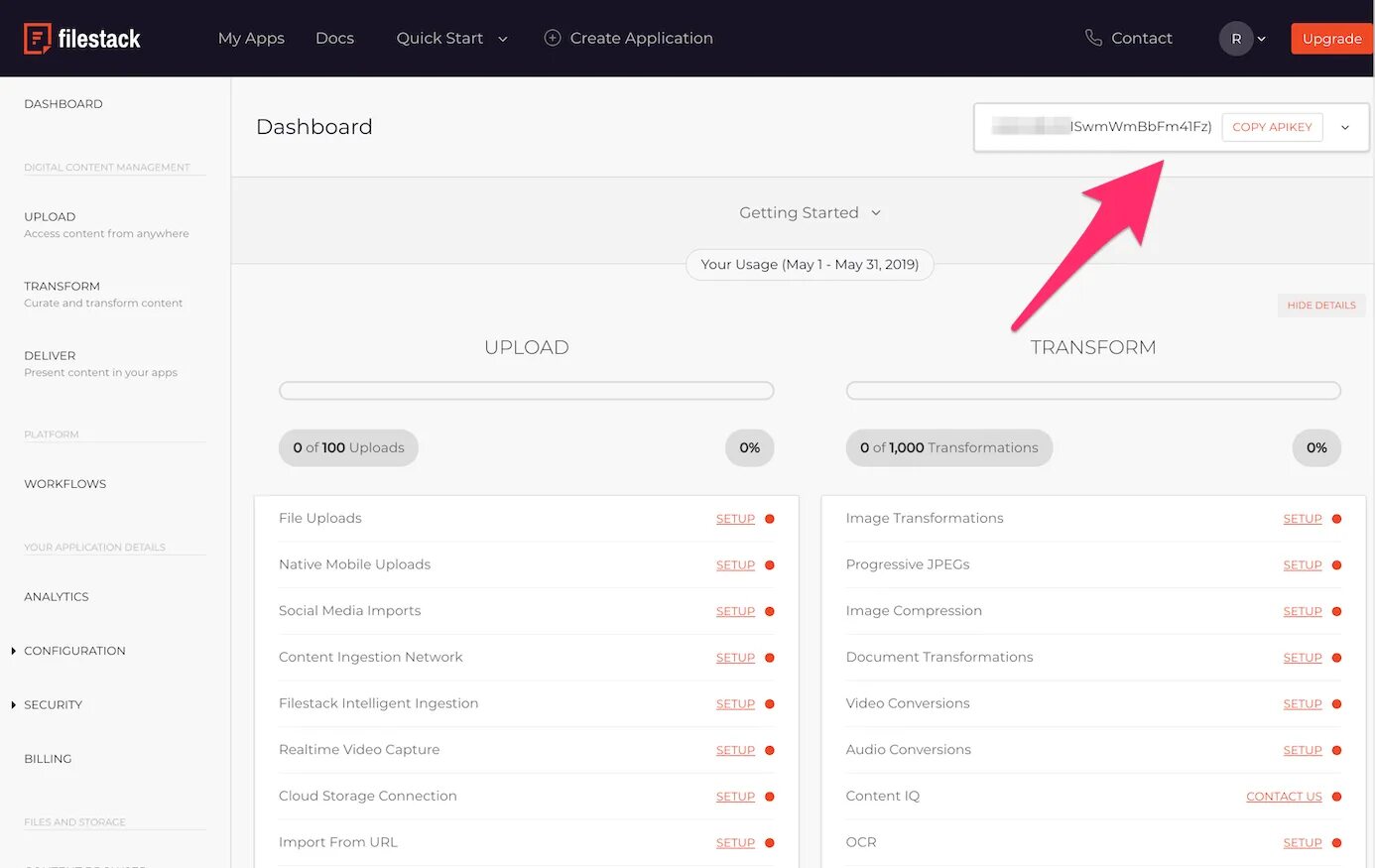The height and width of the screenshot is (868, 1375).
Task: Click SETUP for Filestack Intelligent Ingestion
Action: point(735,704)
